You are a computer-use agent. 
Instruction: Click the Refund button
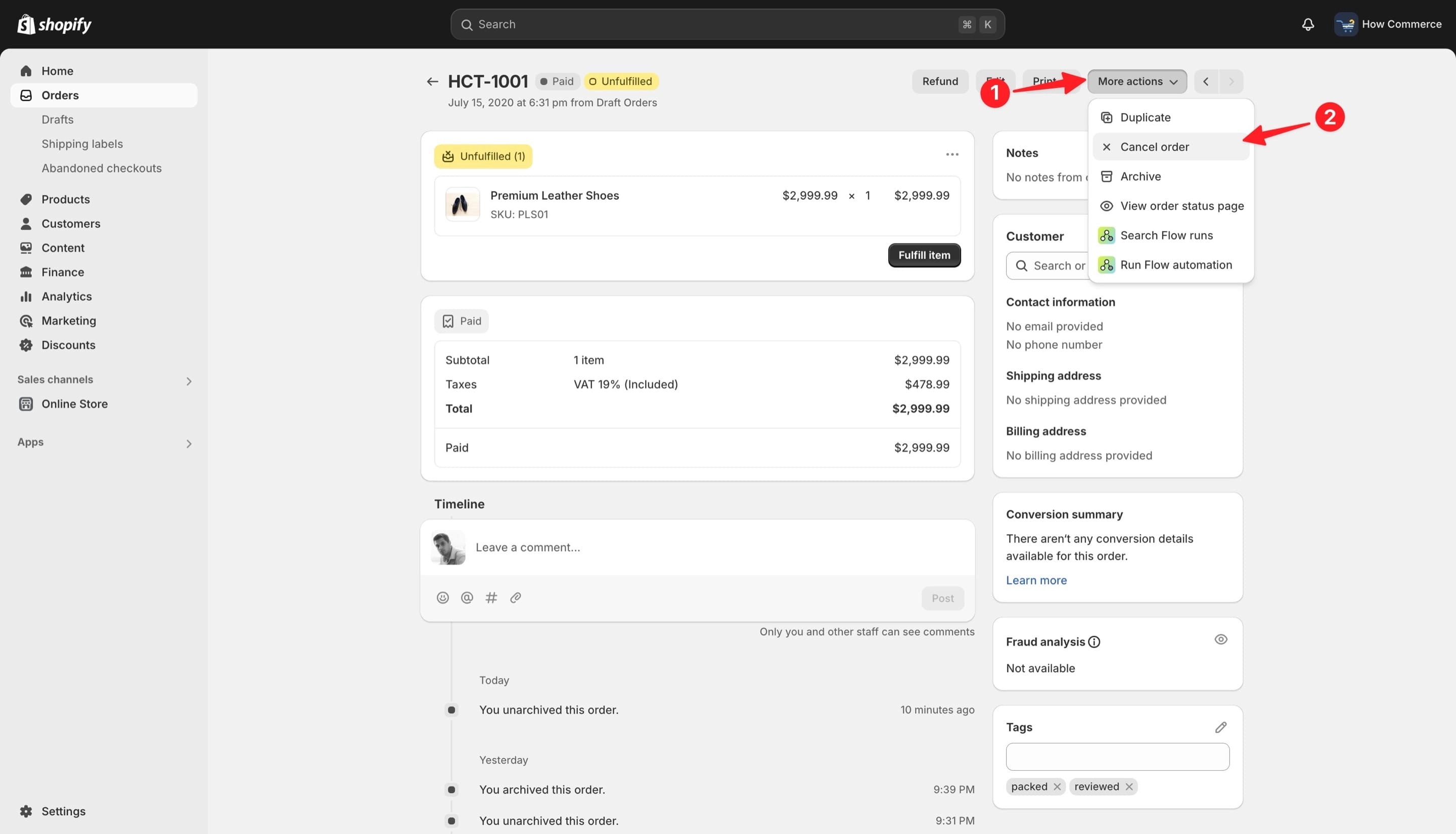point(939,81)
